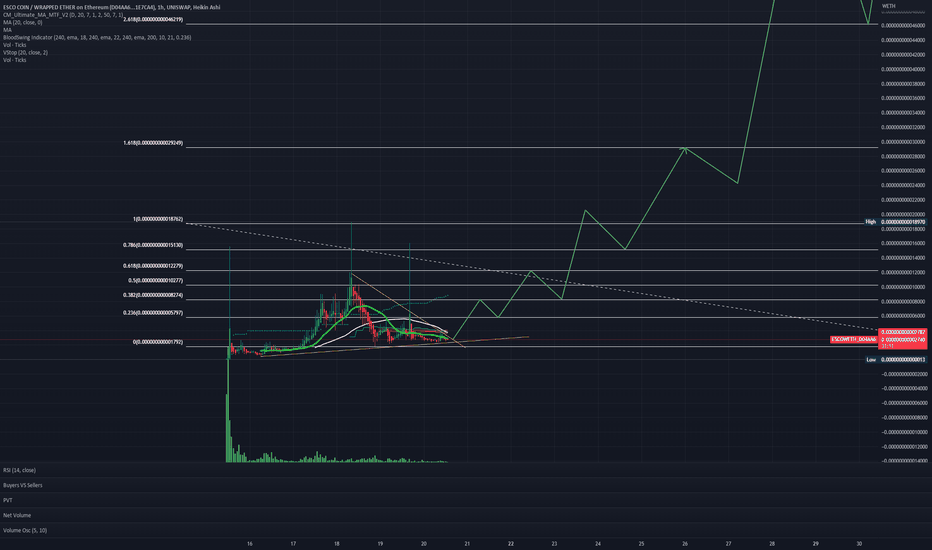The image size is (932, 550).
Task: Select date 16 on the time axis
Action: [x=250, y=543]
